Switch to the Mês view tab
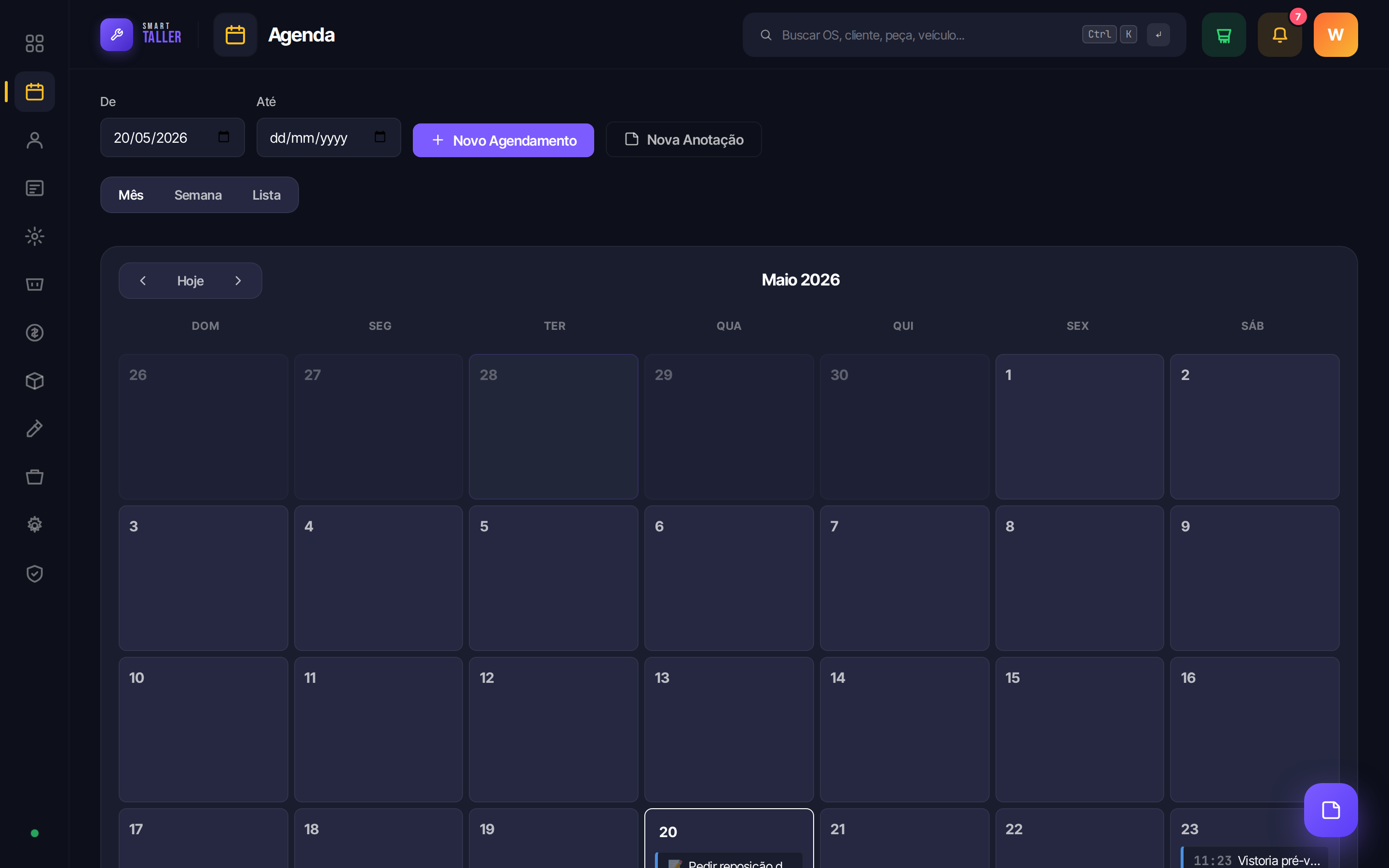The image size is (1389, 868). coord(131,195)
